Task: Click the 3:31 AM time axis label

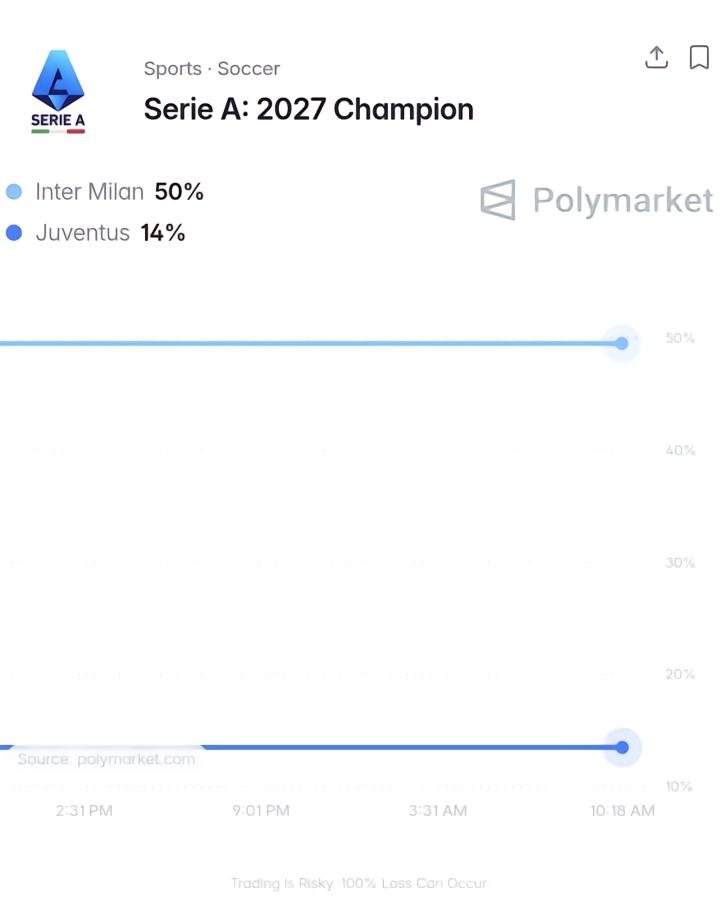Action: pyautogui.click(x=438, y=810)
